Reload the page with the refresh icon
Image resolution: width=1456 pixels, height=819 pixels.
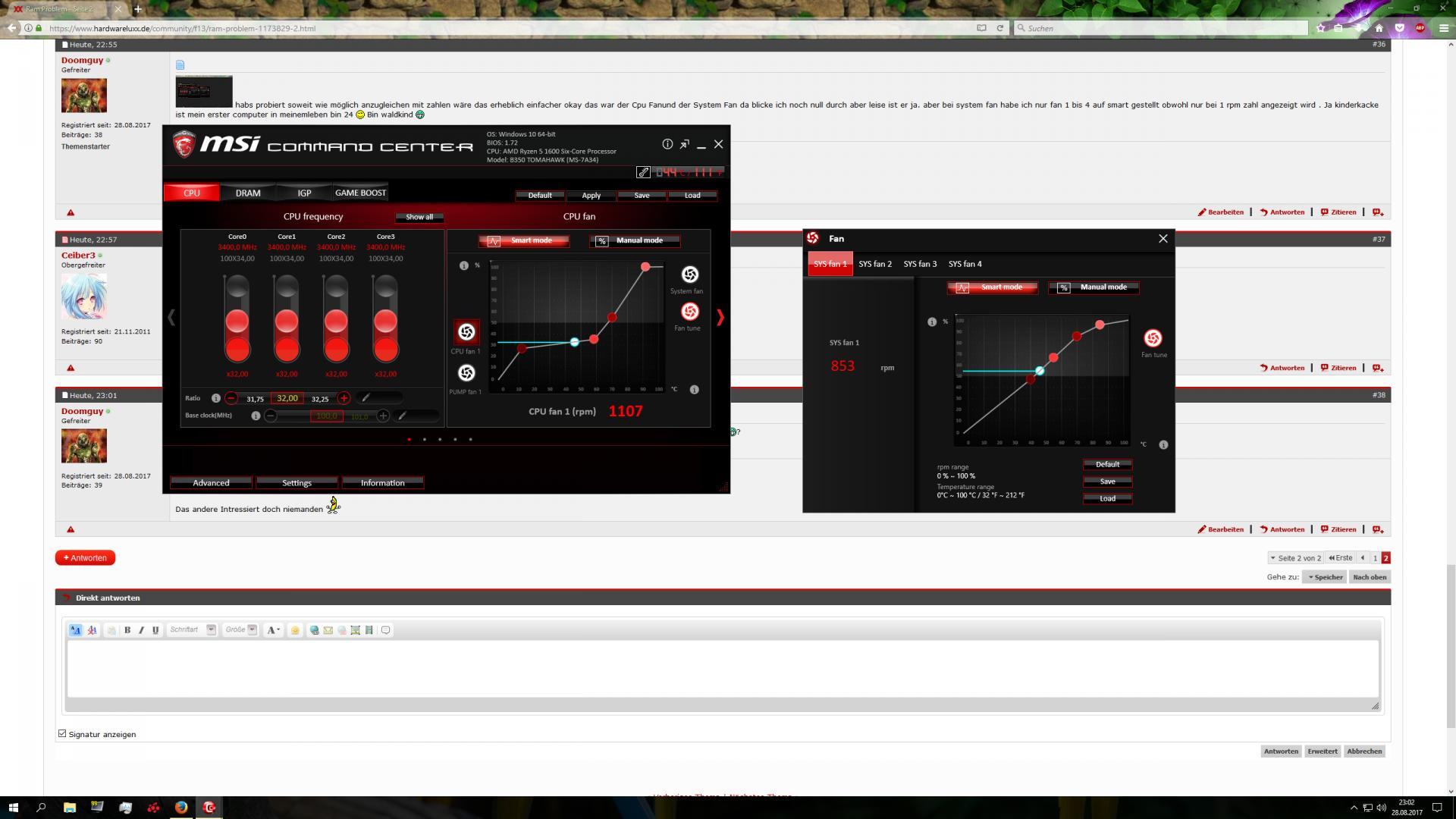[999, 28]
